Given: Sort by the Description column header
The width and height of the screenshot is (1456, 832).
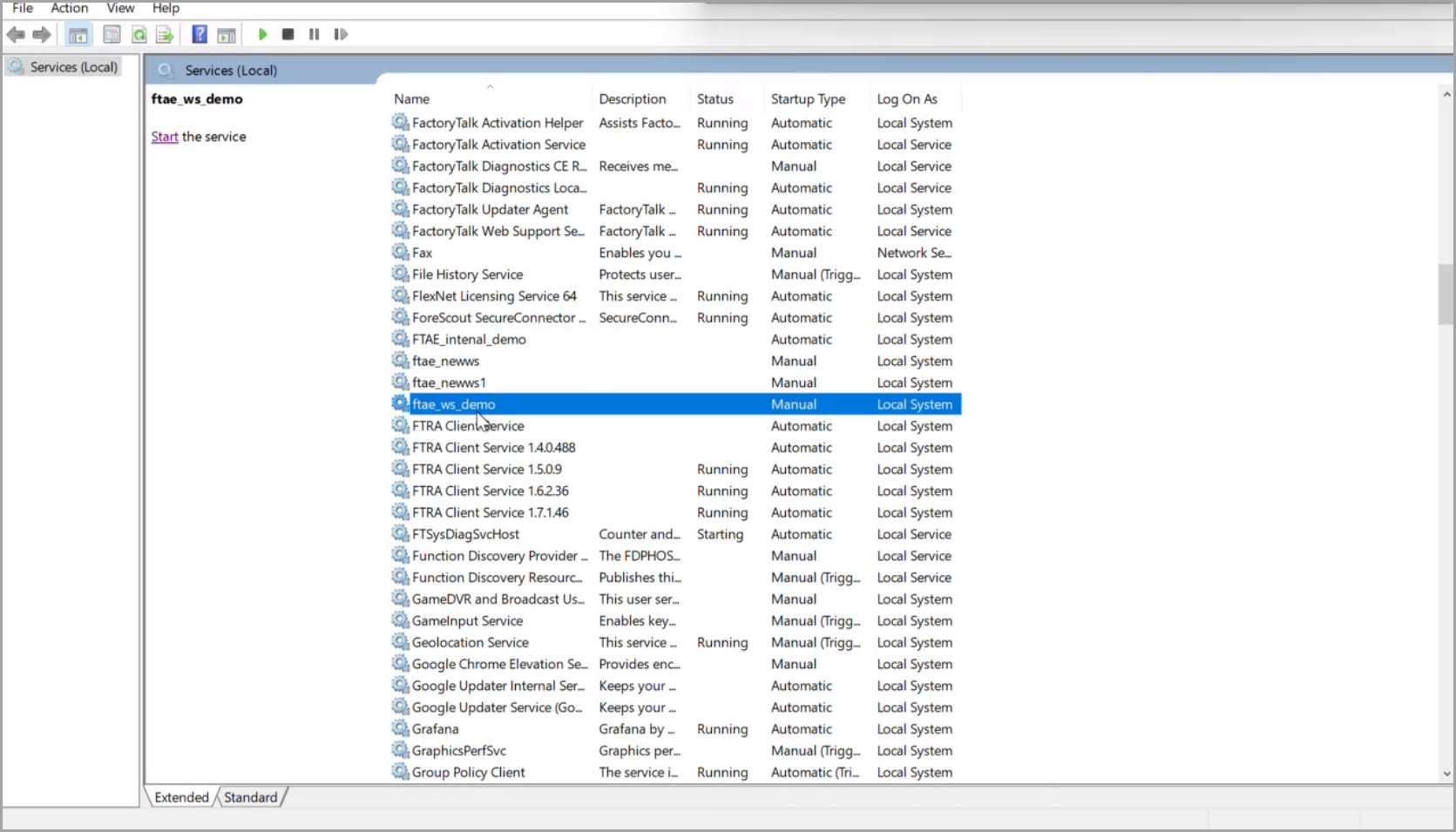Looking at the screenshot, I should point(632,99).
